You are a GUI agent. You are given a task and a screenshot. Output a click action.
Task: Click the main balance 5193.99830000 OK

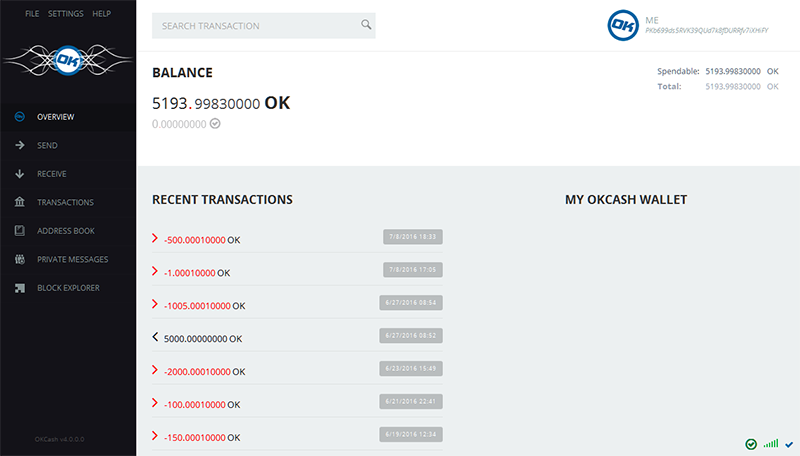click(x=221, y=103)
